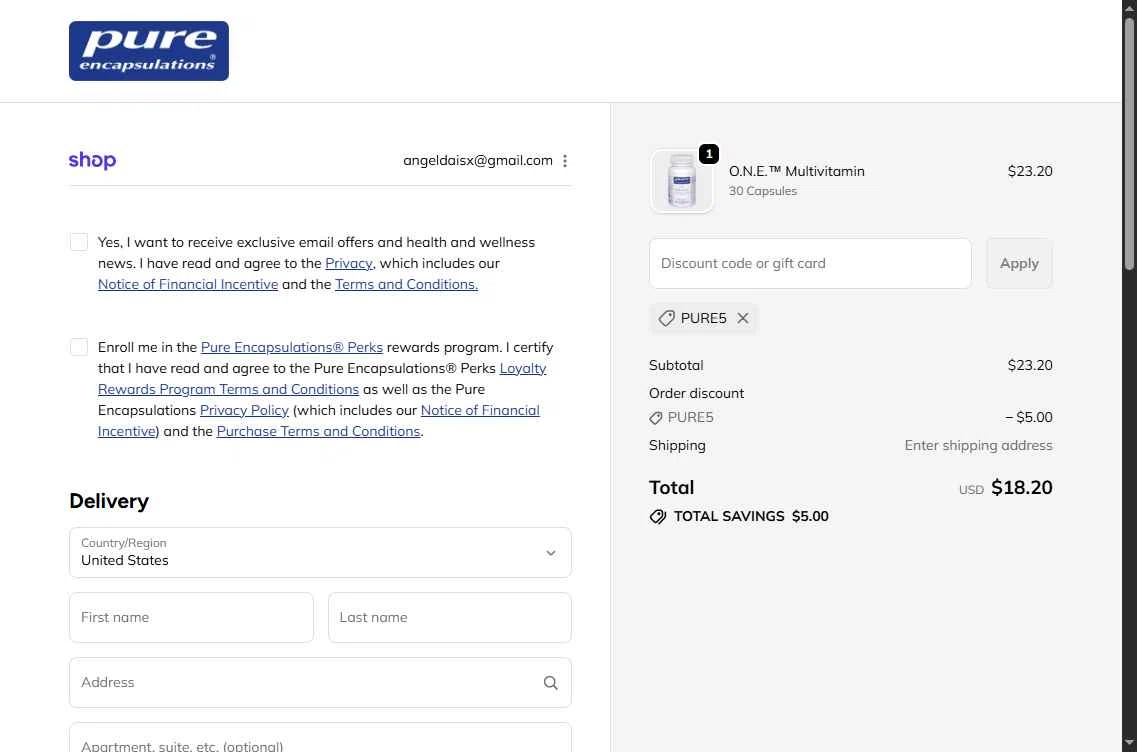Click the chevron in Country/Region selector
Image resolution: width=1137 pixels, height=752 pixels.
coord(551,553)
